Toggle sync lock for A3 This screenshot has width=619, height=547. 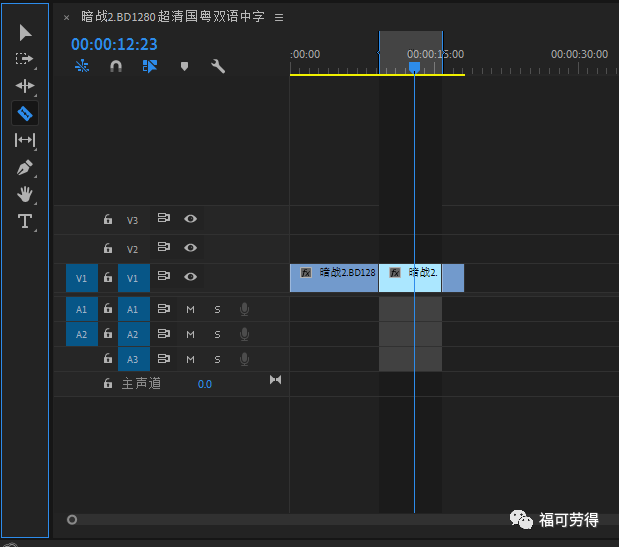(163, 359)
